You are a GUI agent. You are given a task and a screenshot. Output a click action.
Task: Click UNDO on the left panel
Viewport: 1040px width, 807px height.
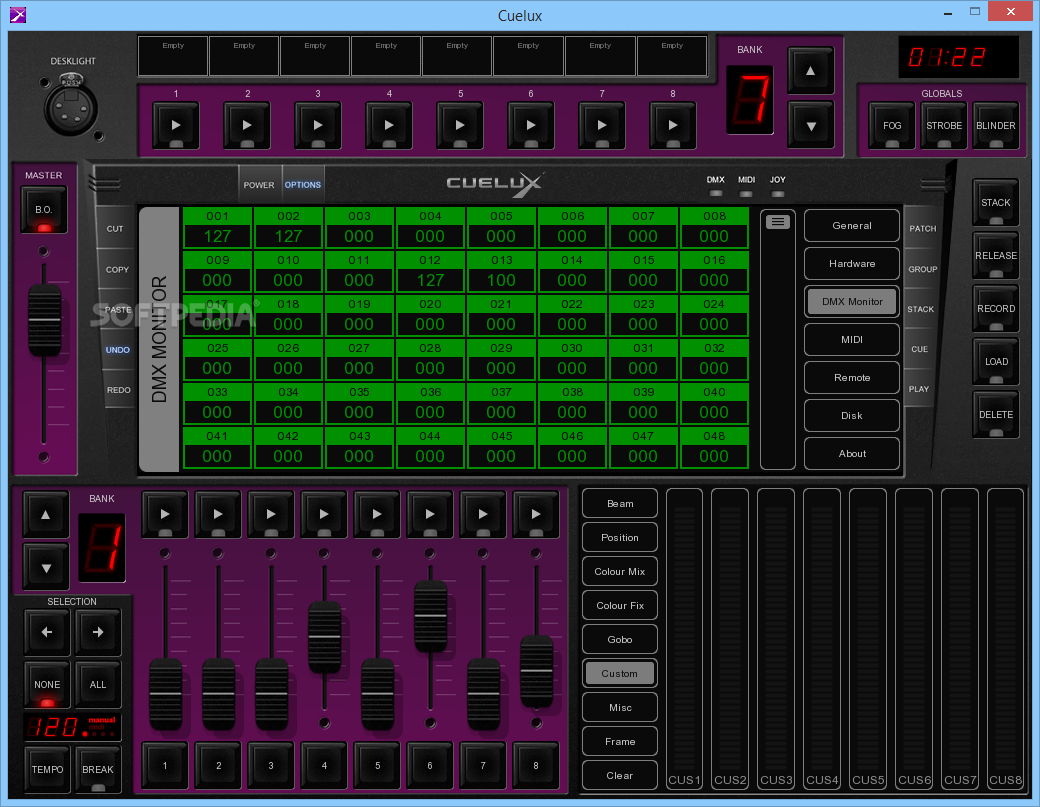pyautogui.click(x=117, y=349)
